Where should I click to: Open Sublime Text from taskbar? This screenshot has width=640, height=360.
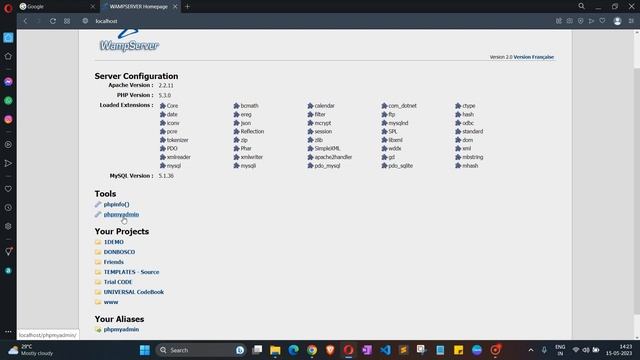(403, 350)
